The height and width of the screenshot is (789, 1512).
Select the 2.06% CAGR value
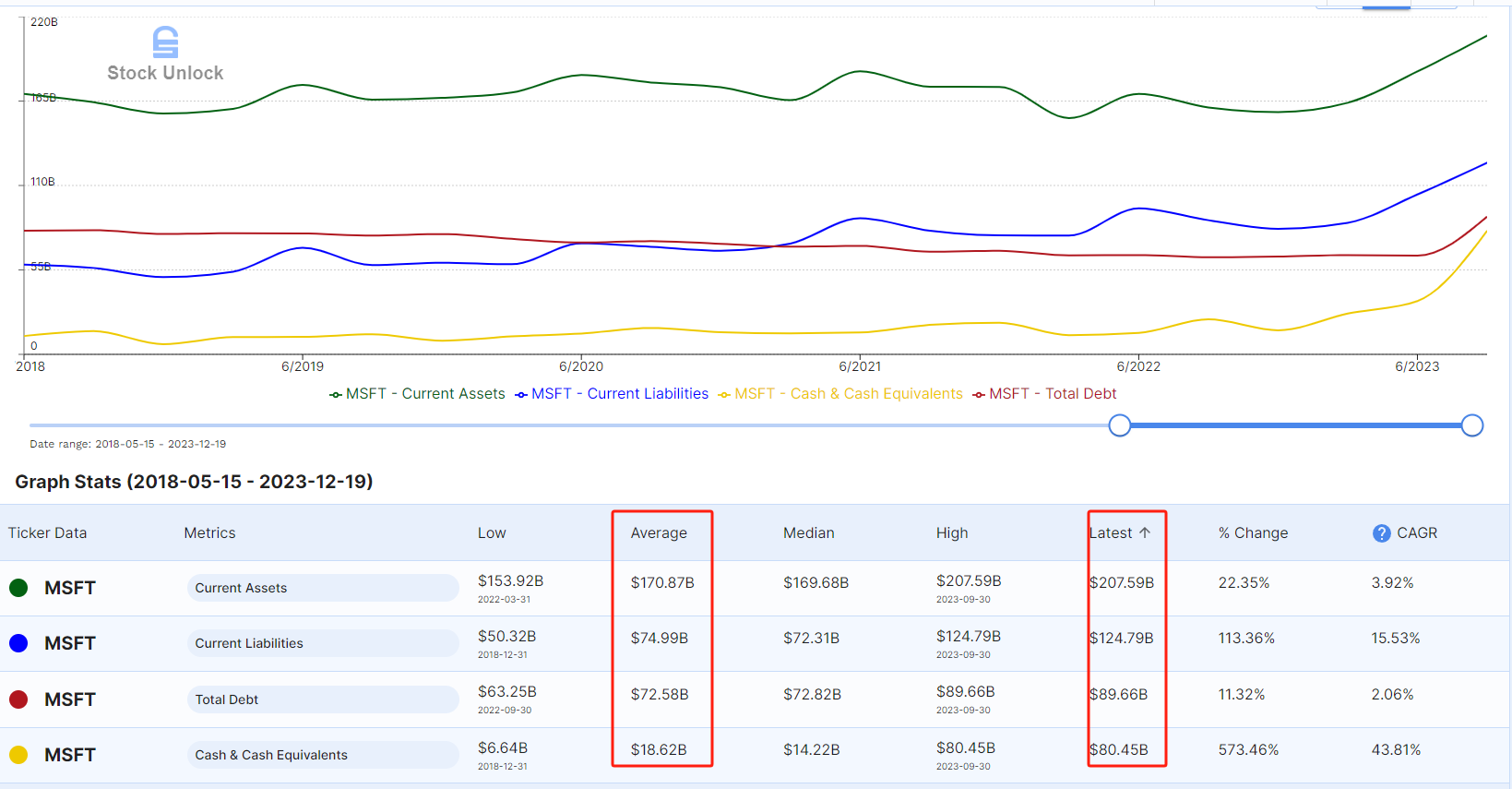1392,695
